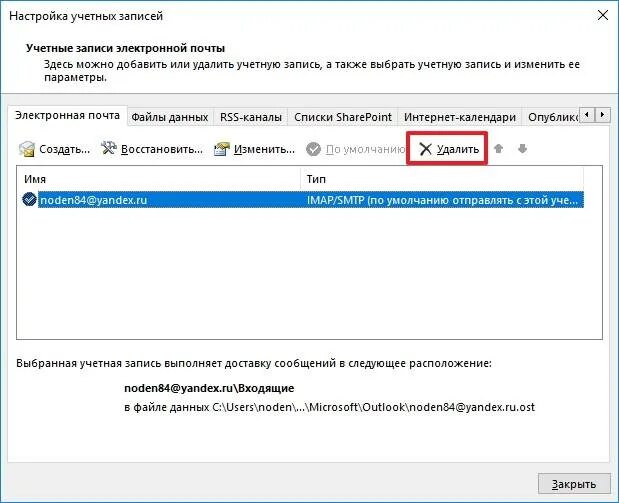The width and height of the screenshot is (619, 503).
Task: Click the Создать new account icon
Action: (x=27, y=149)
